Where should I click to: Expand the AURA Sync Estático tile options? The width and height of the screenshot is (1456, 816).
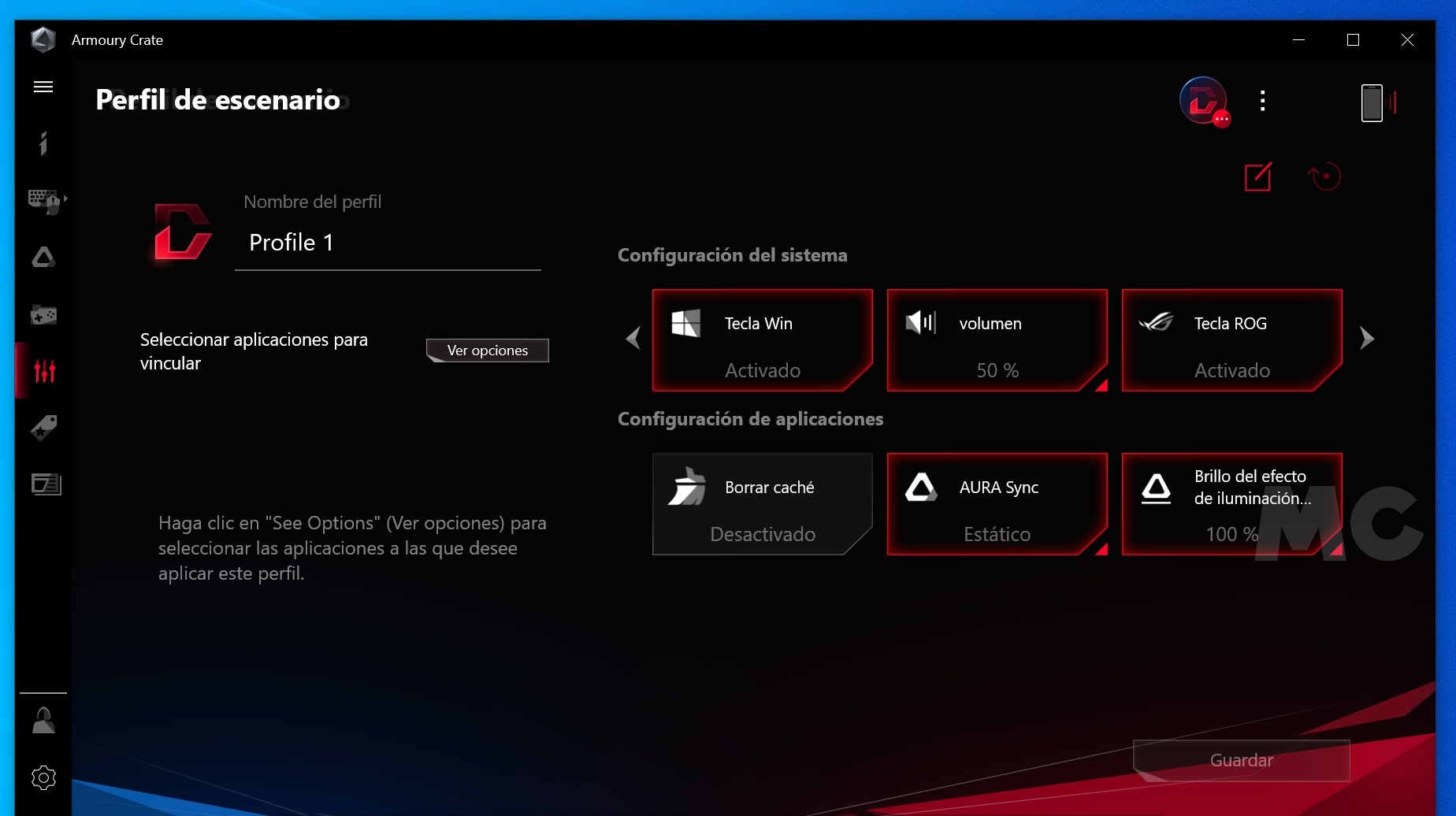(1101, 548)
